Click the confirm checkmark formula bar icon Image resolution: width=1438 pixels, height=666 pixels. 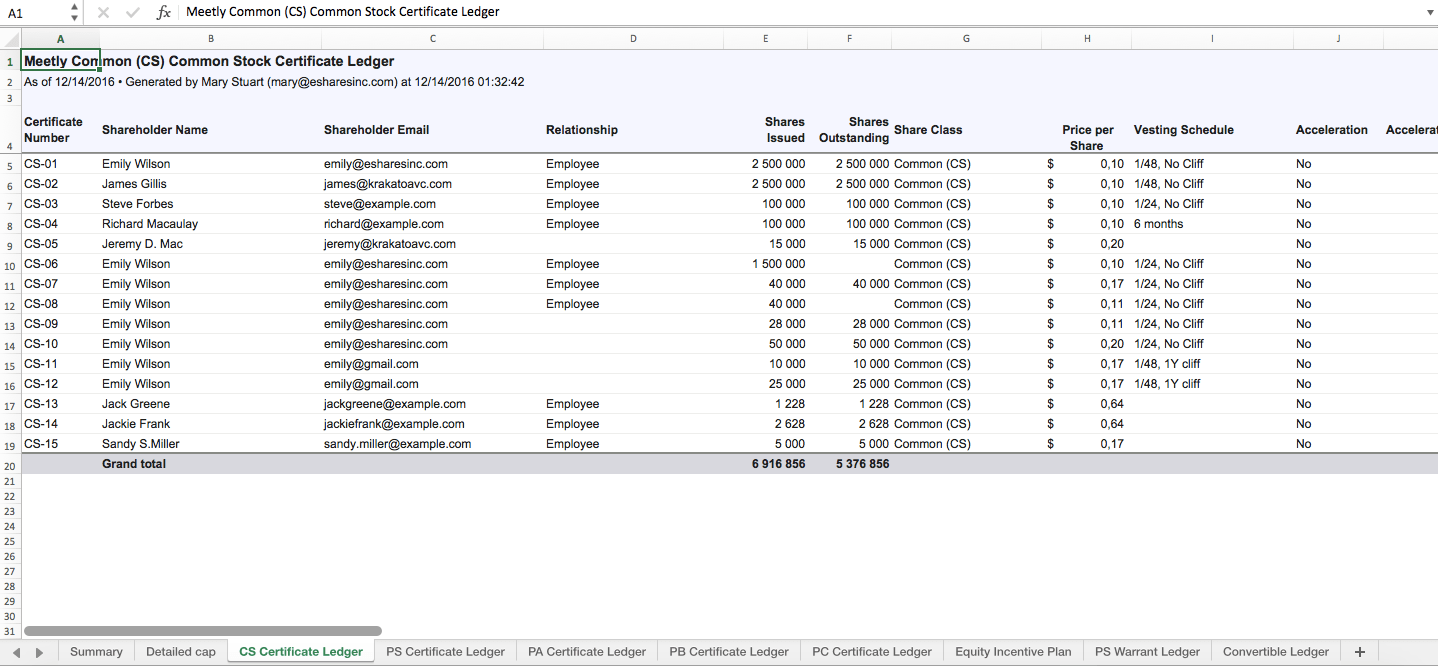(133, 12)
